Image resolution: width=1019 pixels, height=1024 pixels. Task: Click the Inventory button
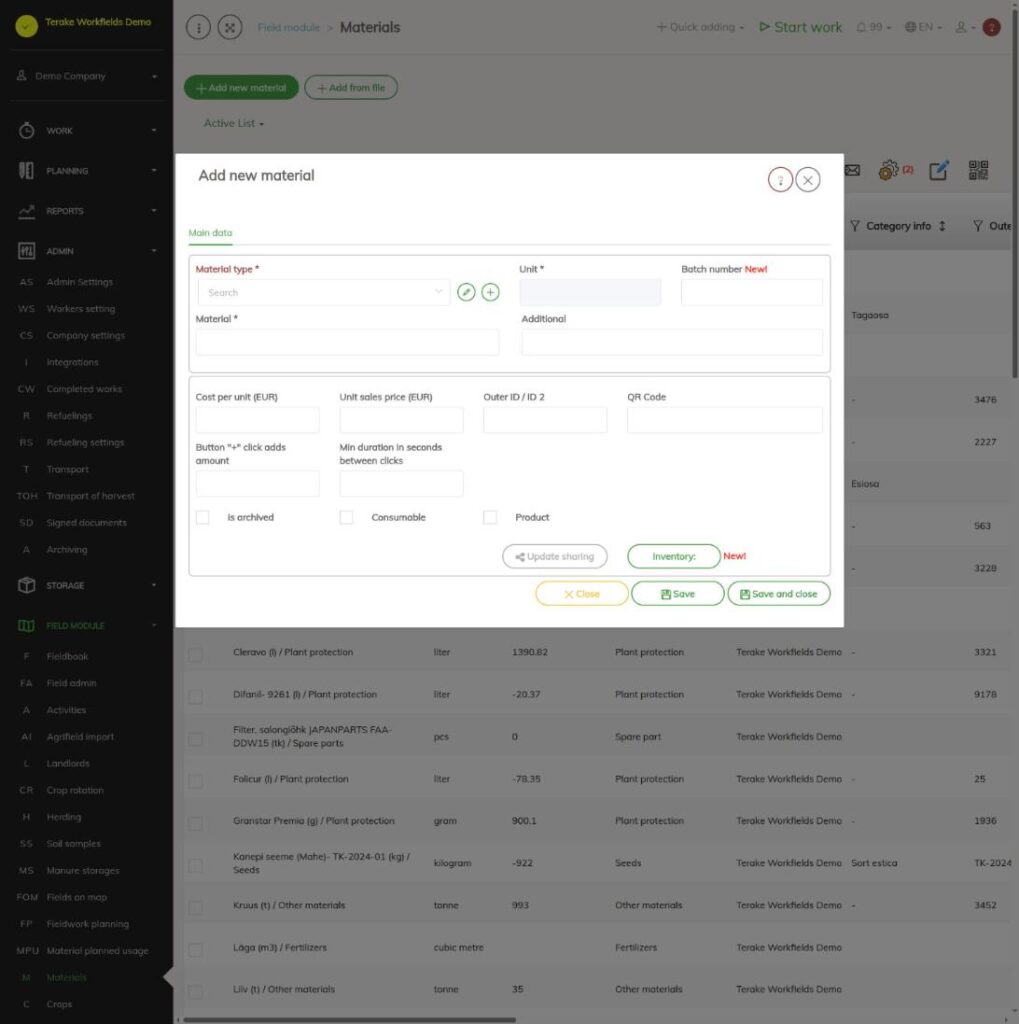tap(673, 556)
